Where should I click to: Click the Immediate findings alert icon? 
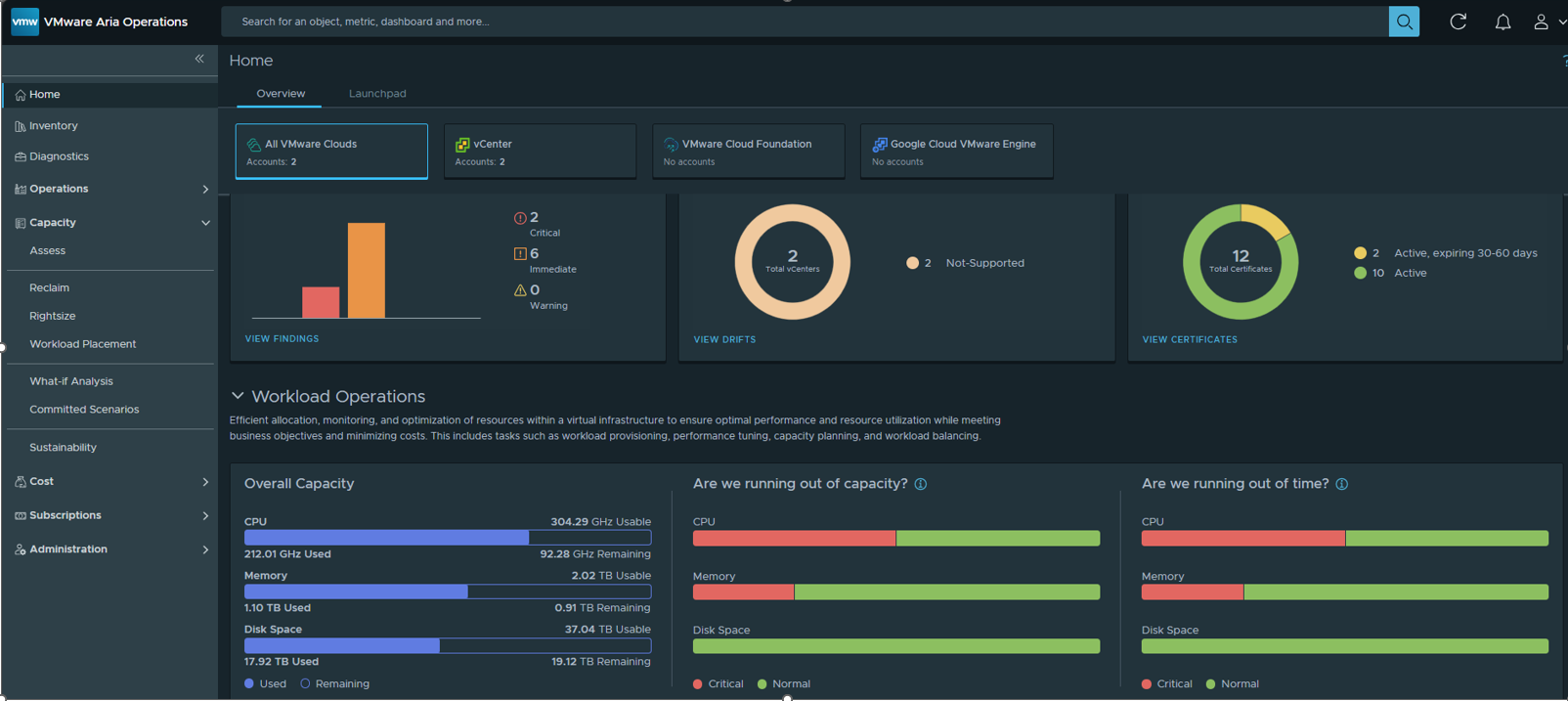[x=520, y=254]
